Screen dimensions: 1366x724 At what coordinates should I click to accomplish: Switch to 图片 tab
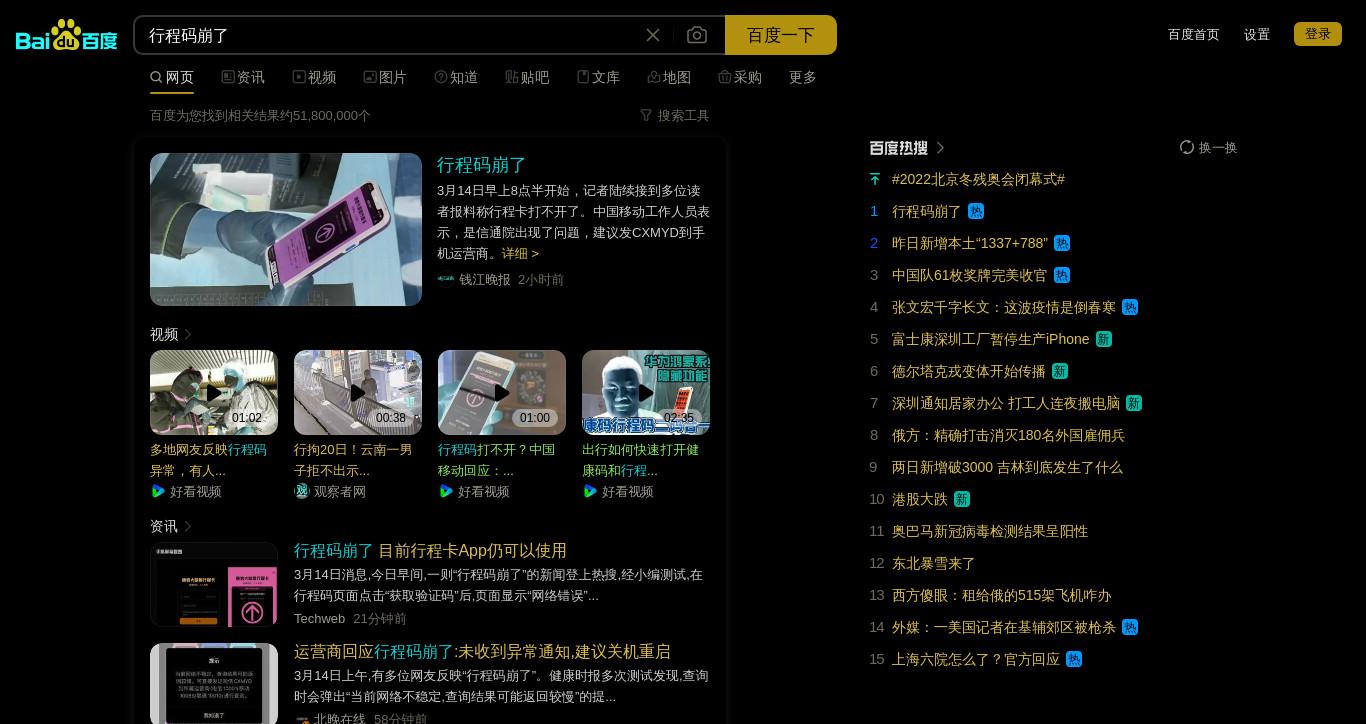click(x=385, y=77)
